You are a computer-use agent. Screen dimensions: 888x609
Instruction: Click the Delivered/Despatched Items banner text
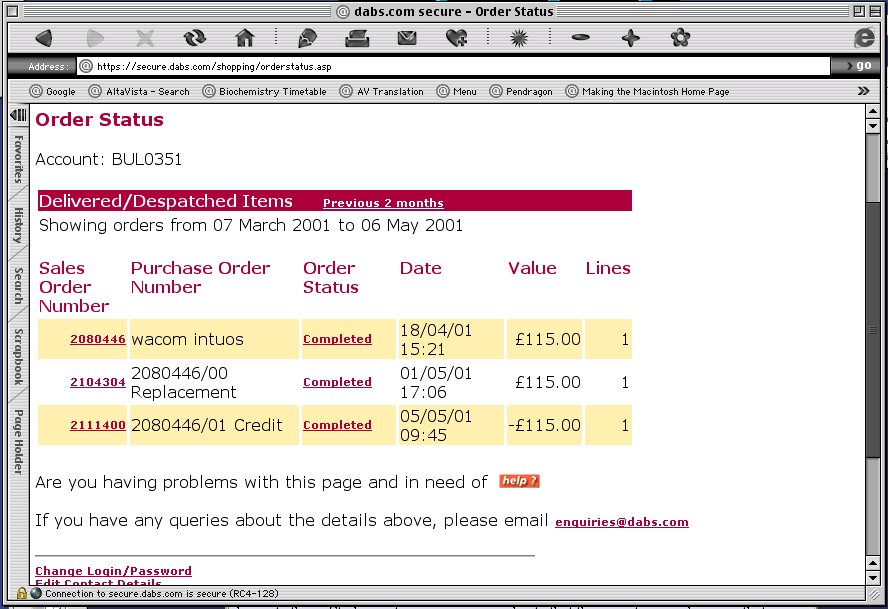[x=165, y=201]
